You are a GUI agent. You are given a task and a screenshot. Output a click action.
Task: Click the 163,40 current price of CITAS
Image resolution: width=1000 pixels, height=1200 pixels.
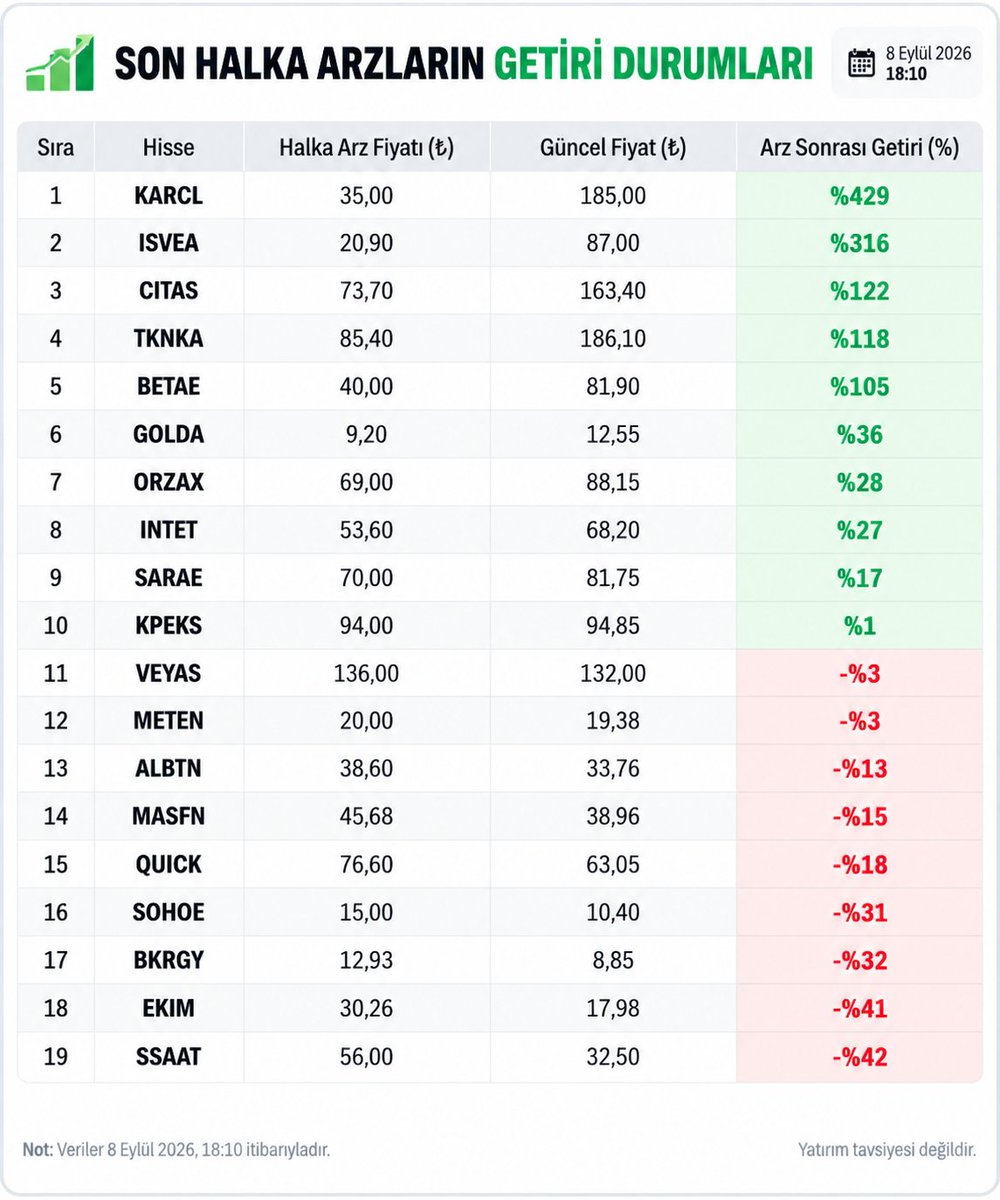612,291
